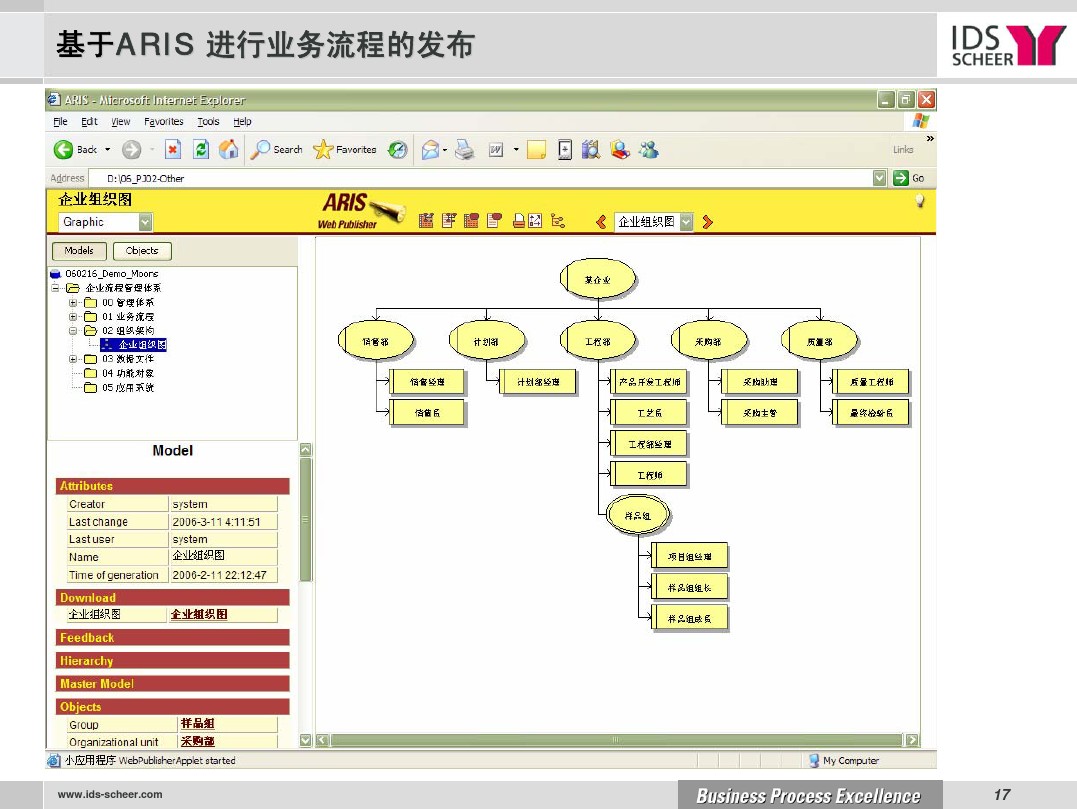
Task: Open the Tools menu
Action: [208, 122]
